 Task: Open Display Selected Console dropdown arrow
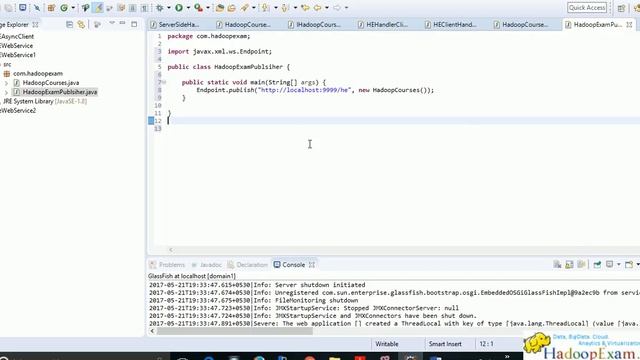pos(618,264)
